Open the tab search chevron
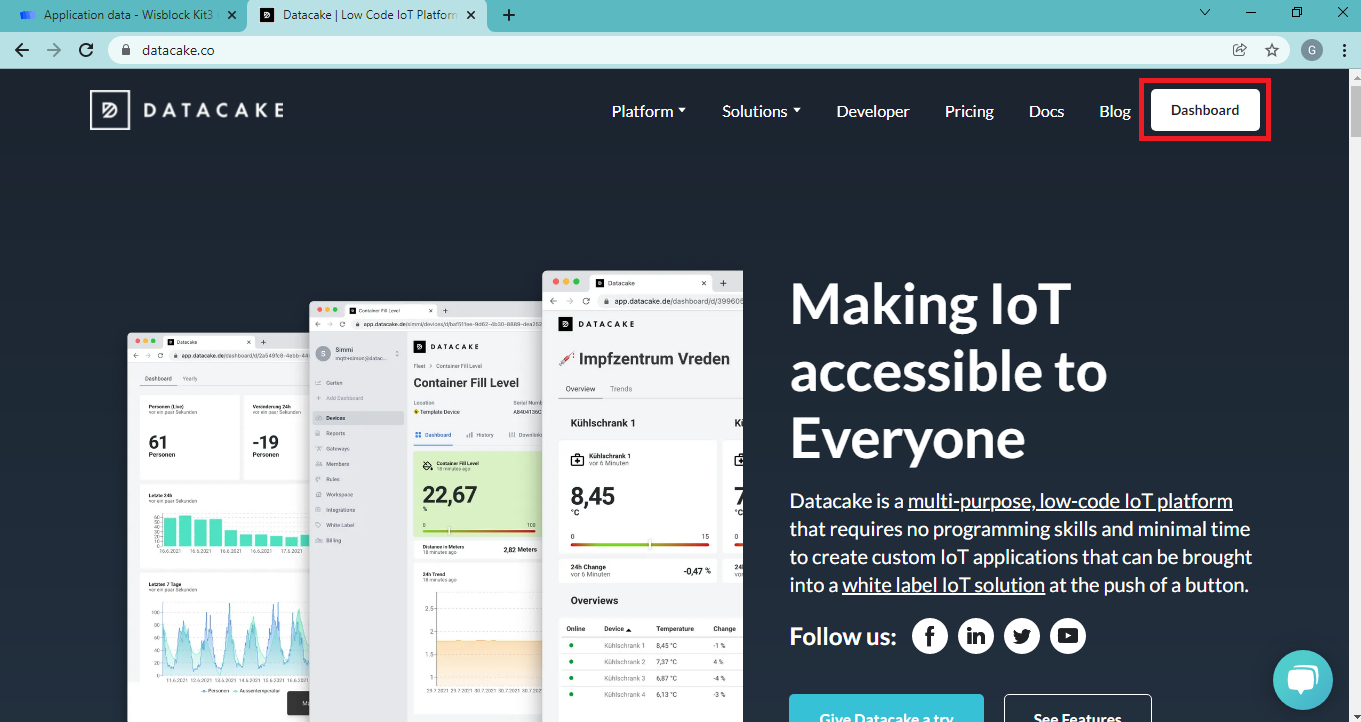Image resolution: width=1361 pixels, height=722 pixels. point(1205,14)
